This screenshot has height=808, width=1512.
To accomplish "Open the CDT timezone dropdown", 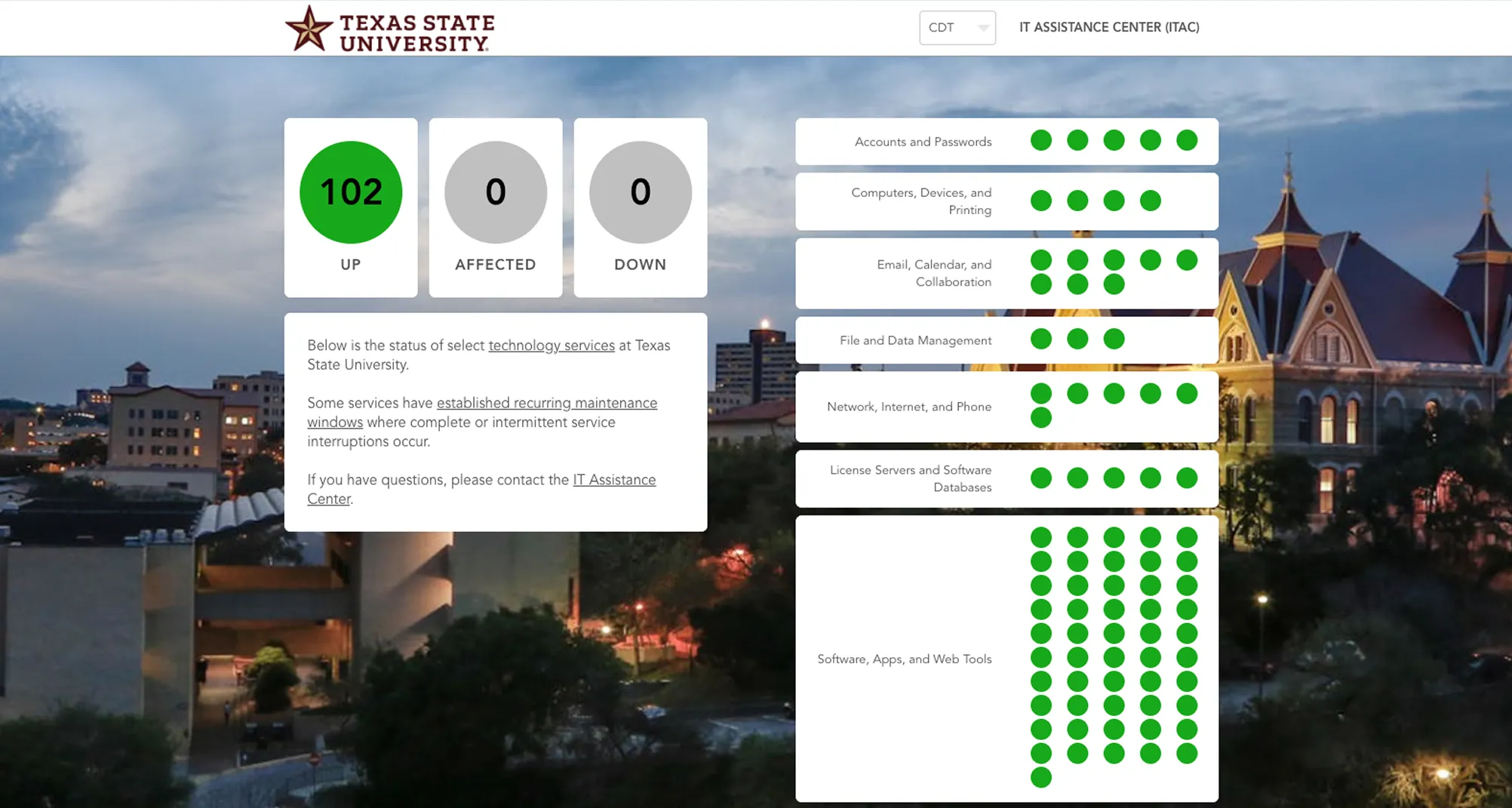I will point(957,28).
